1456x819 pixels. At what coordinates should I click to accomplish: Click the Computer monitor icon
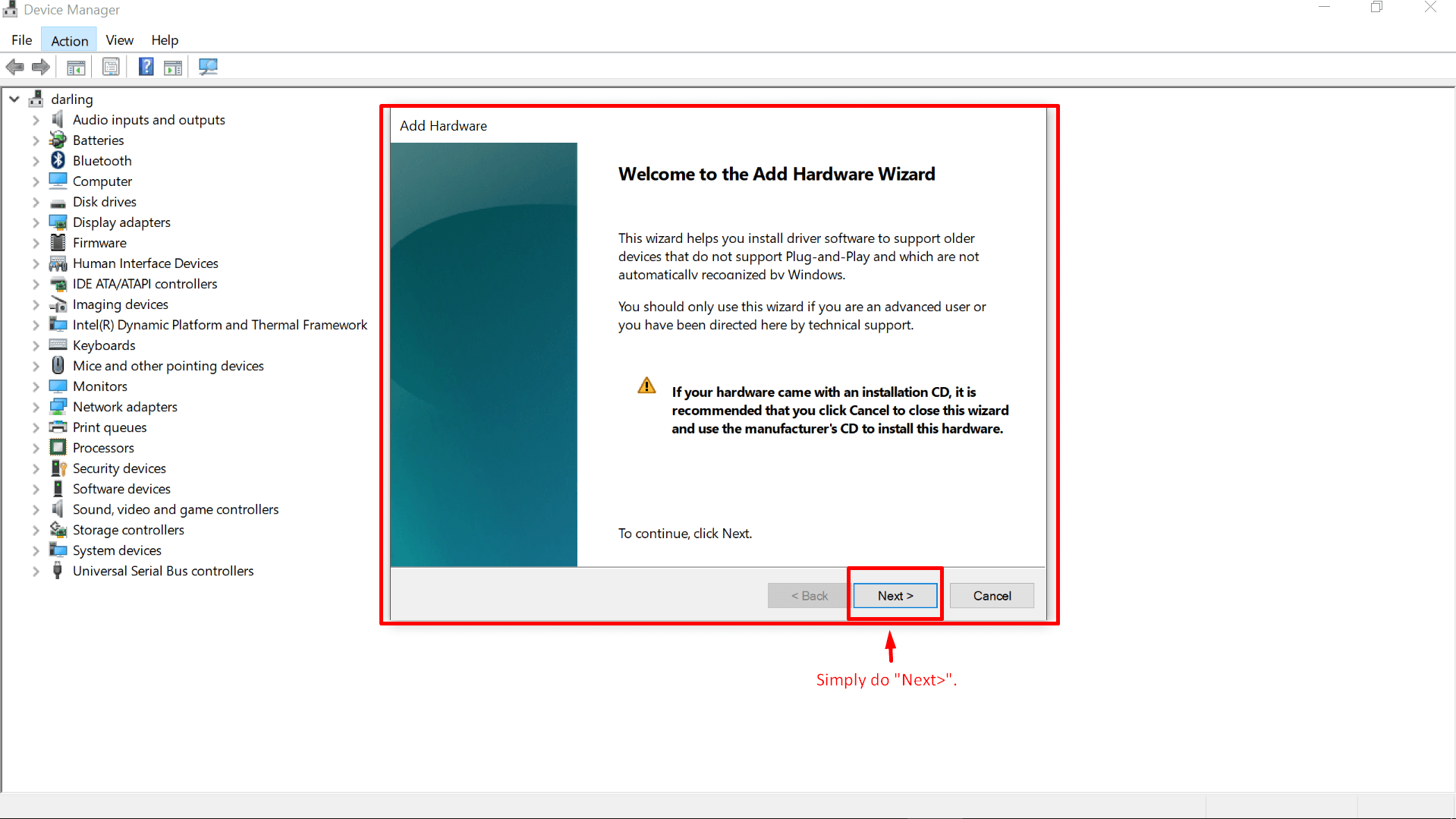(x=58, y=181)
